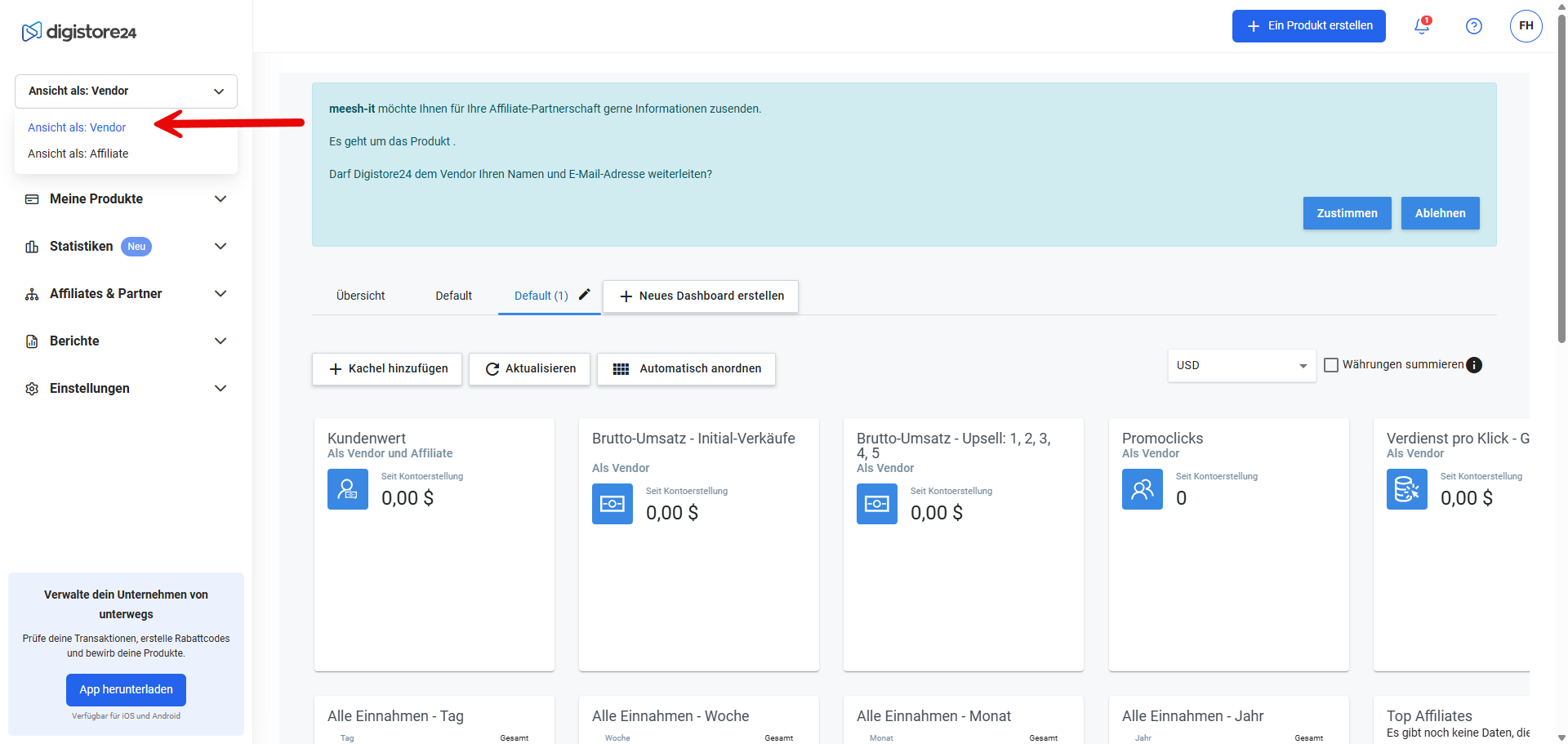1568x744 pixels.
Task: Click the digistore24 logo
Action: pos(79,32)
